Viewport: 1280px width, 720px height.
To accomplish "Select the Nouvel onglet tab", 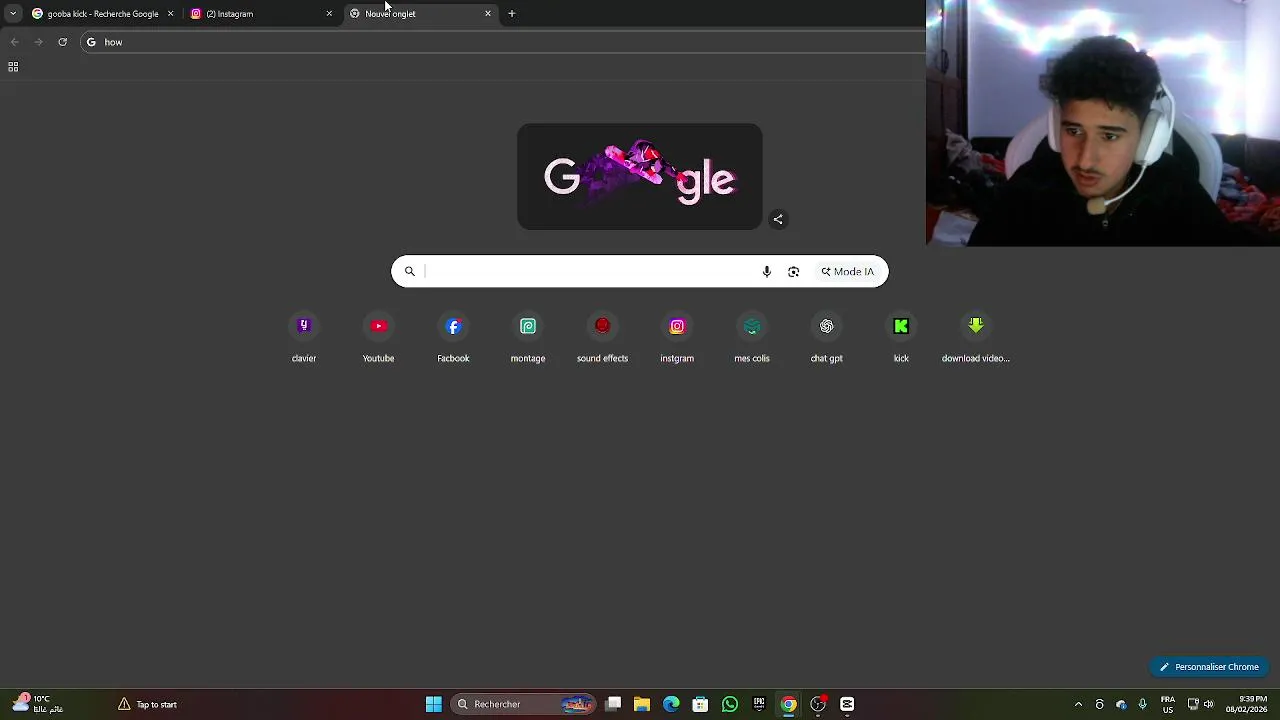I will 420,14.
